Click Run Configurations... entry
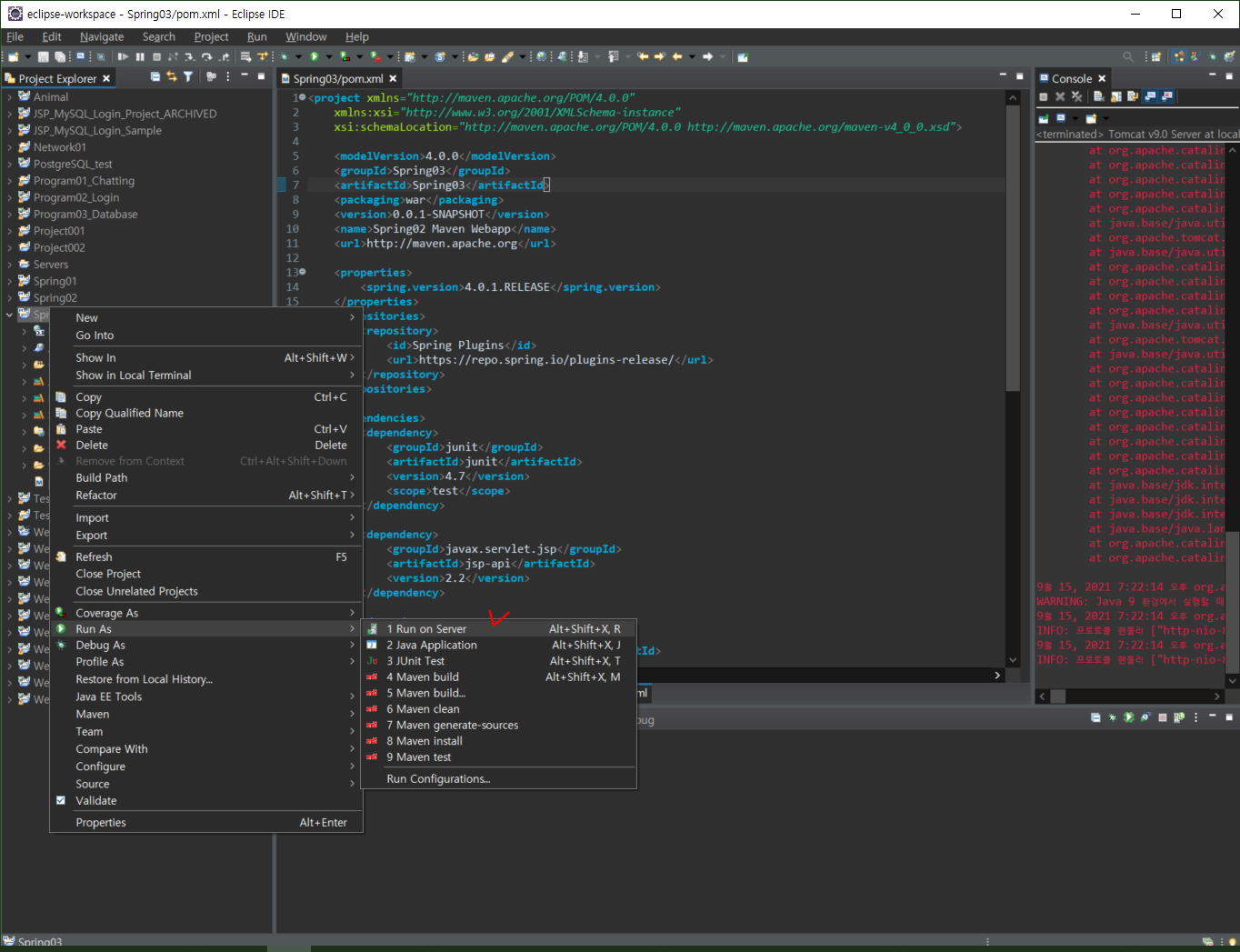 (x=498, y=779)
